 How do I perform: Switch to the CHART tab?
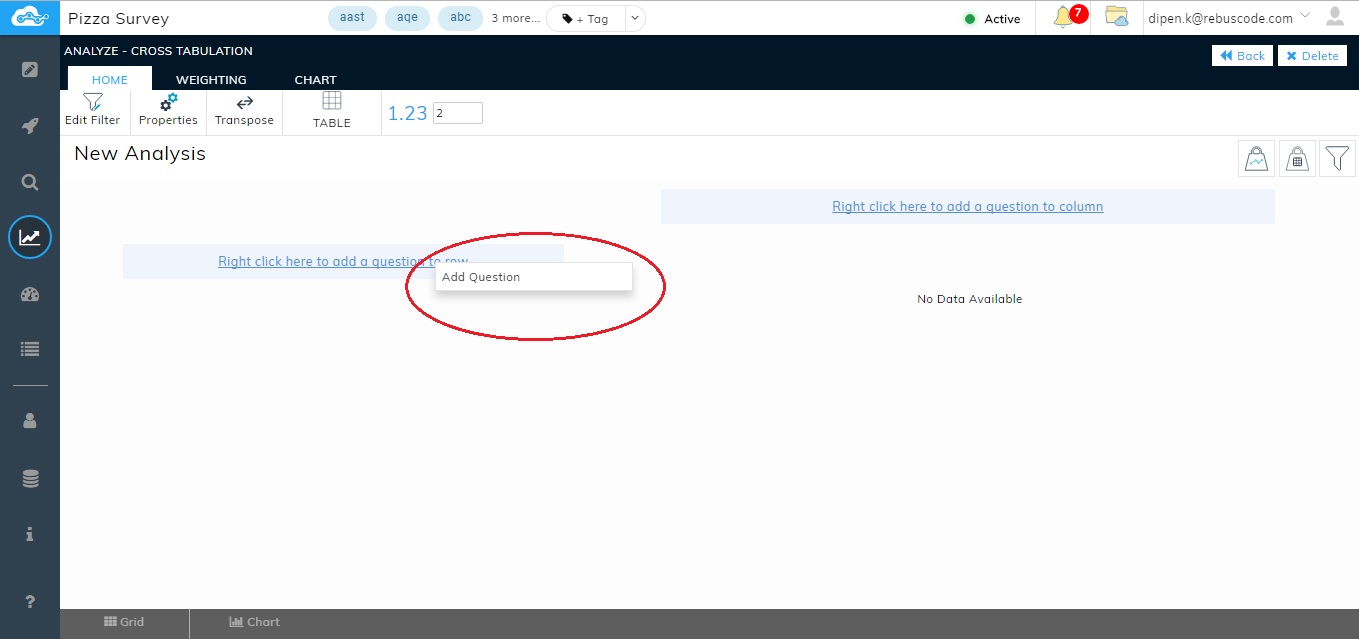[315, 79]
